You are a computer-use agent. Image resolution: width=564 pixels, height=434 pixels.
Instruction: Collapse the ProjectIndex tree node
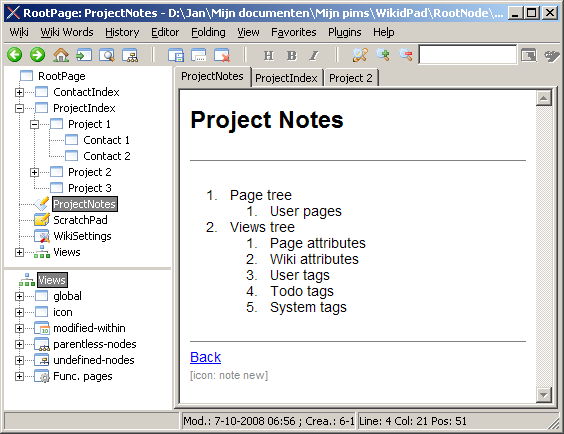tap(19, 108)
